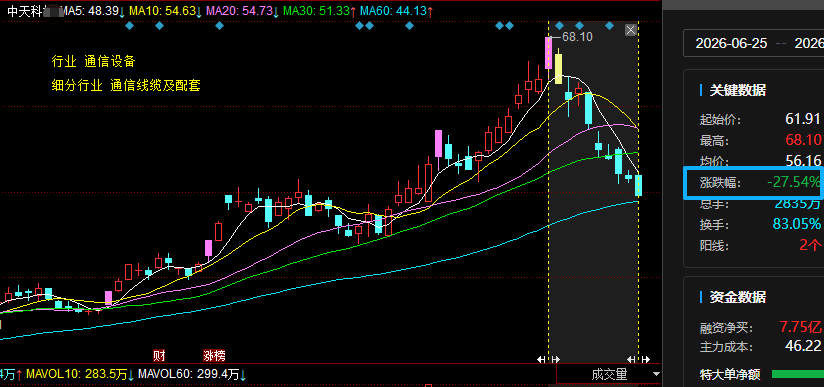Click the 财 financial event marker

pos(159,356)
